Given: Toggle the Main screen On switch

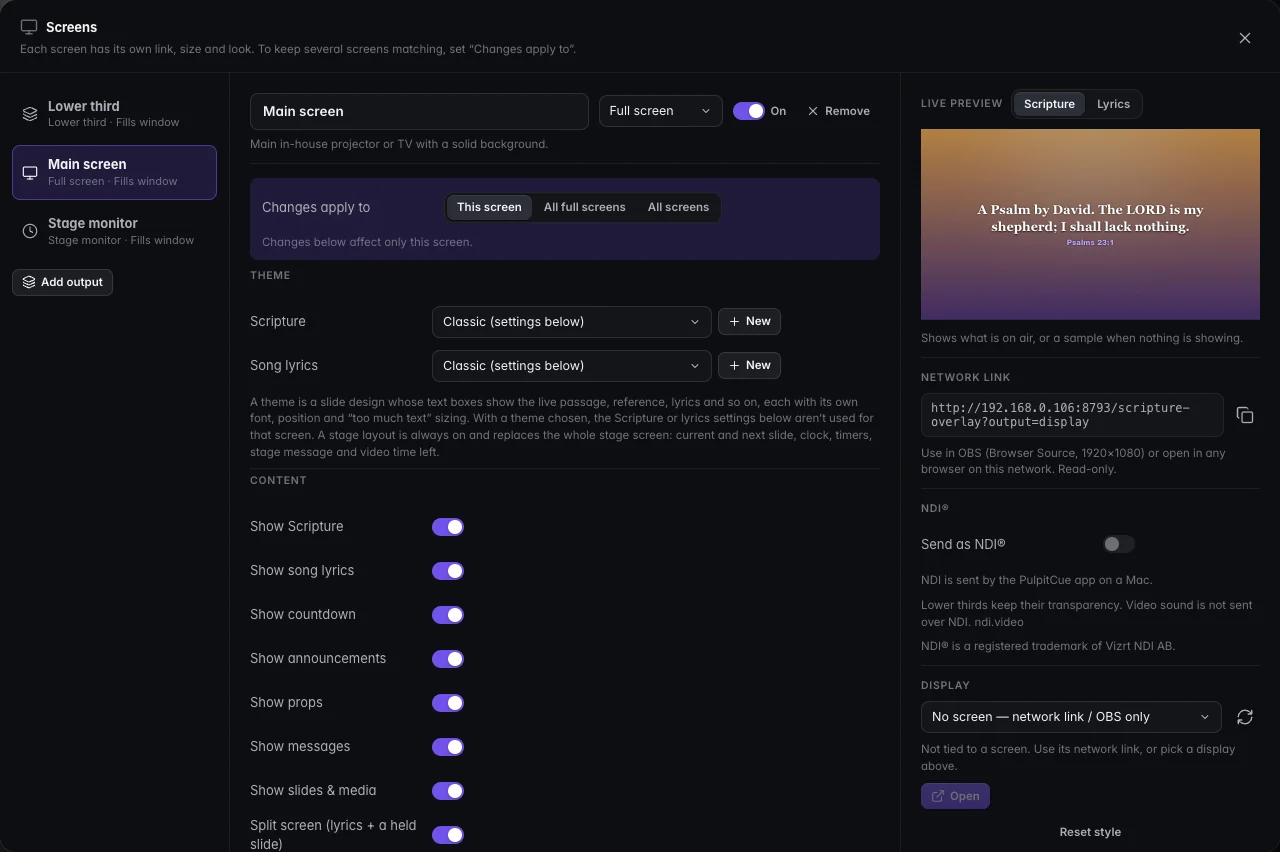Looking at the screenshot, I should pyautogui.click(x=749, y=111).
